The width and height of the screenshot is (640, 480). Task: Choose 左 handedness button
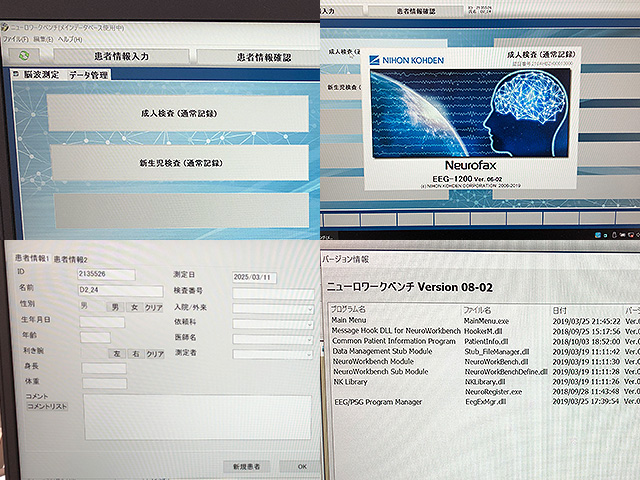[x=117, y=353]
